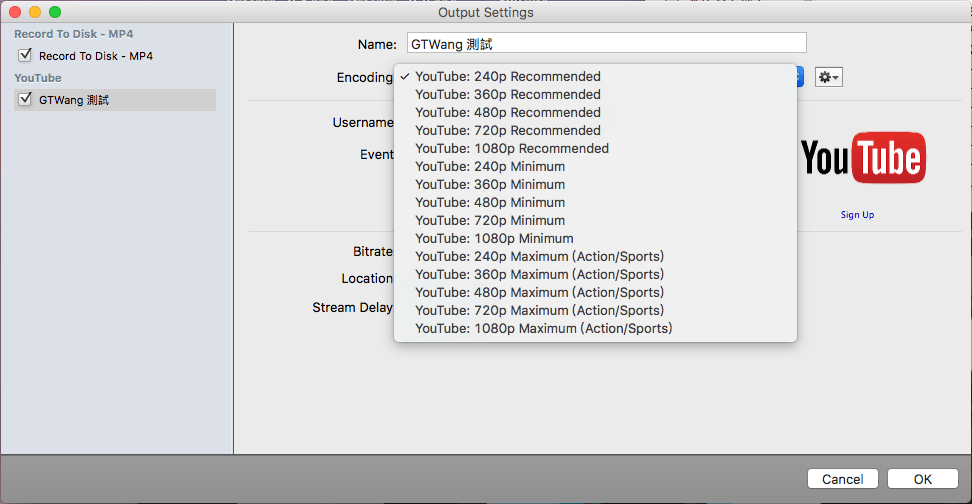Choose YouTube: 360p Recommended
The width and height of the screenshot is (972, 504).
(x=508, y=95)
